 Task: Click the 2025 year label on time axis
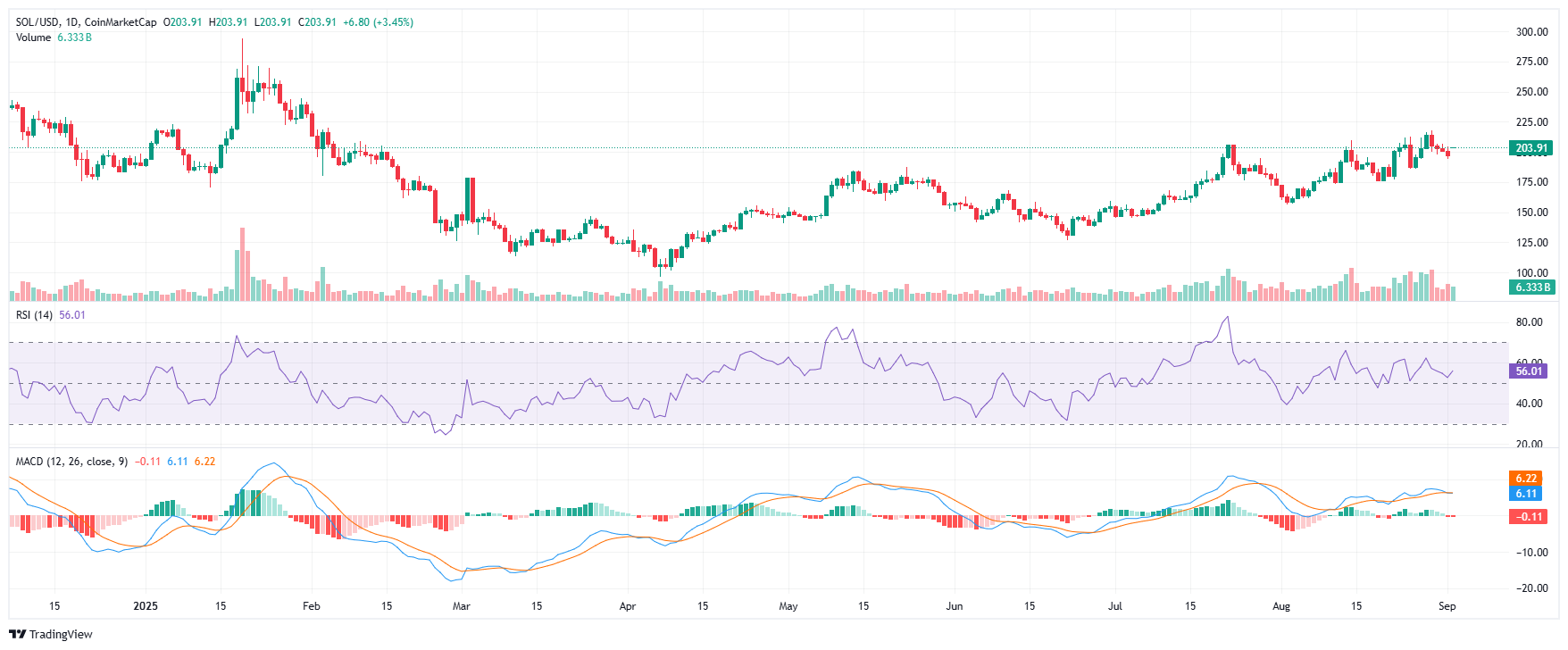[145, 606]
